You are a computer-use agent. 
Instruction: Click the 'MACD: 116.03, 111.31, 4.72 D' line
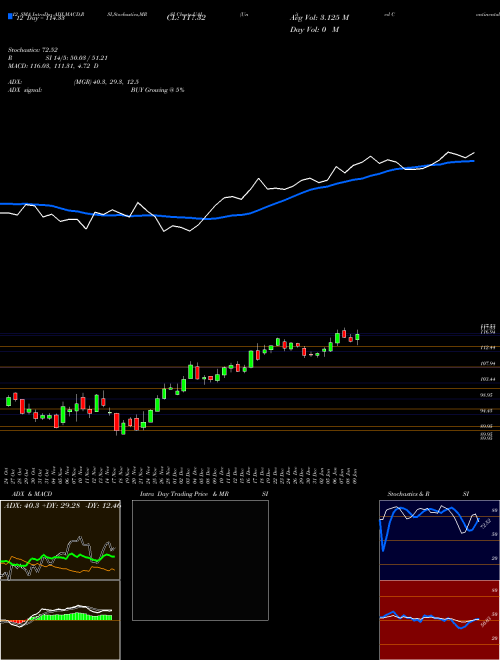pyautogui.click(x=53, y=66)
